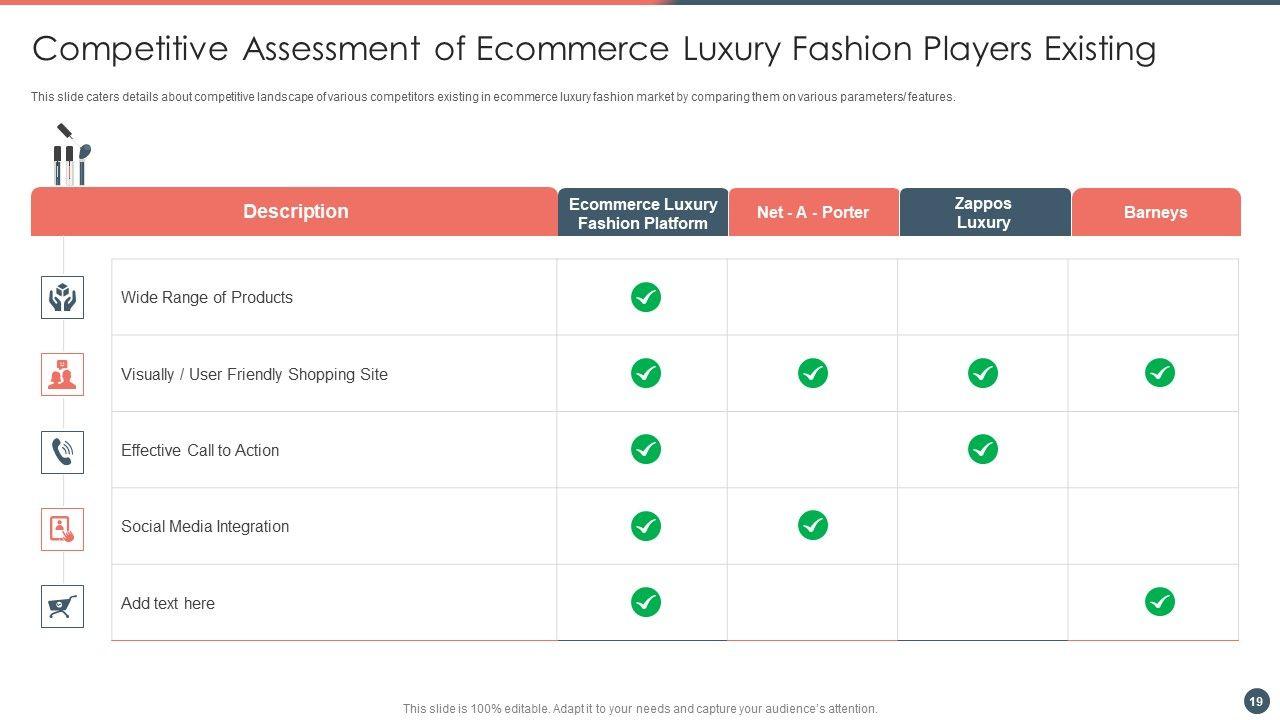Select the Visually / User Friendly Shopping Site text
The image size is (1280, 720).
(x=254, y=374)
